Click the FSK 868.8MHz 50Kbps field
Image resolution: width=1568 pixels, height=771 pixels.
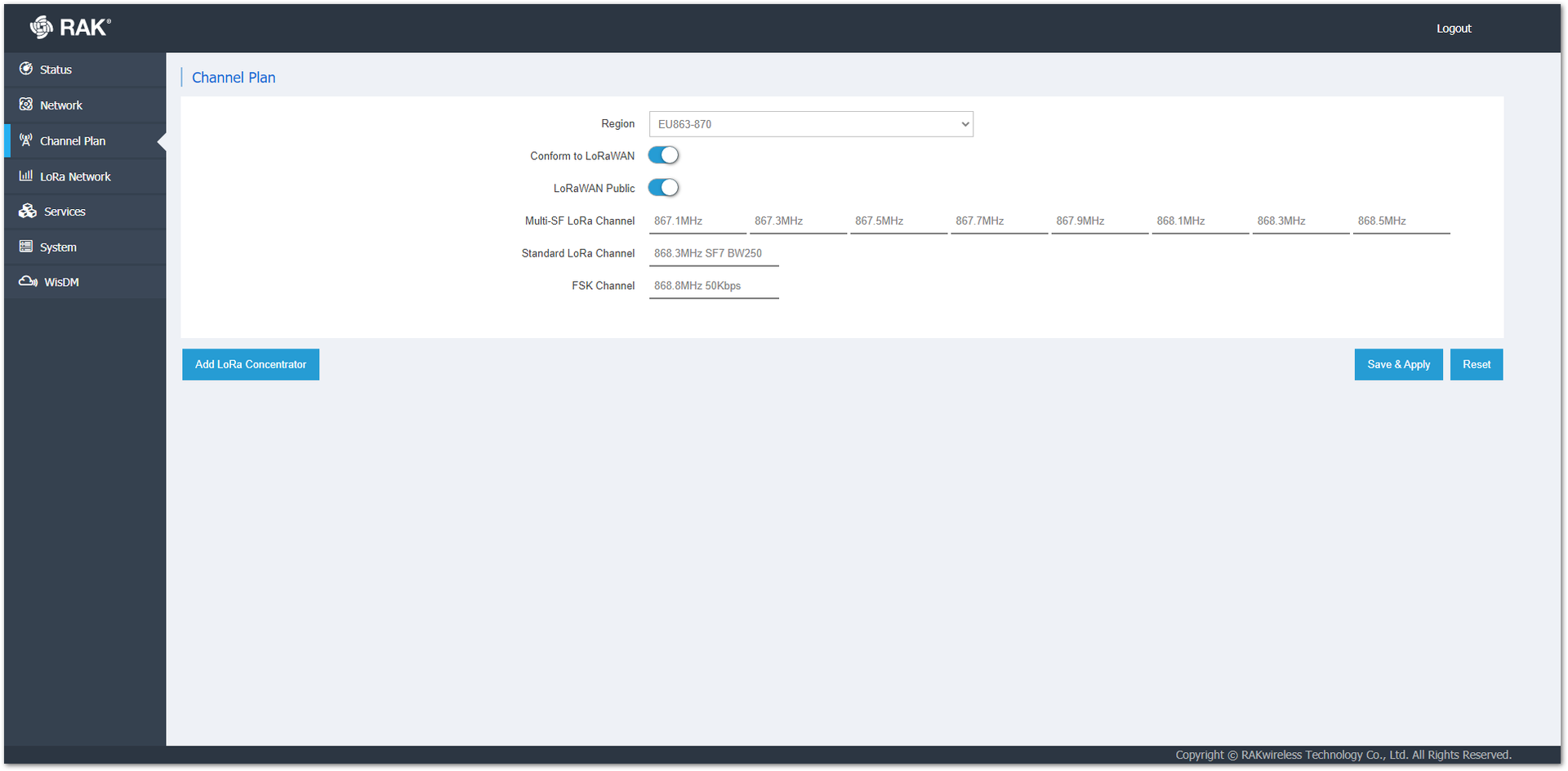714,287
